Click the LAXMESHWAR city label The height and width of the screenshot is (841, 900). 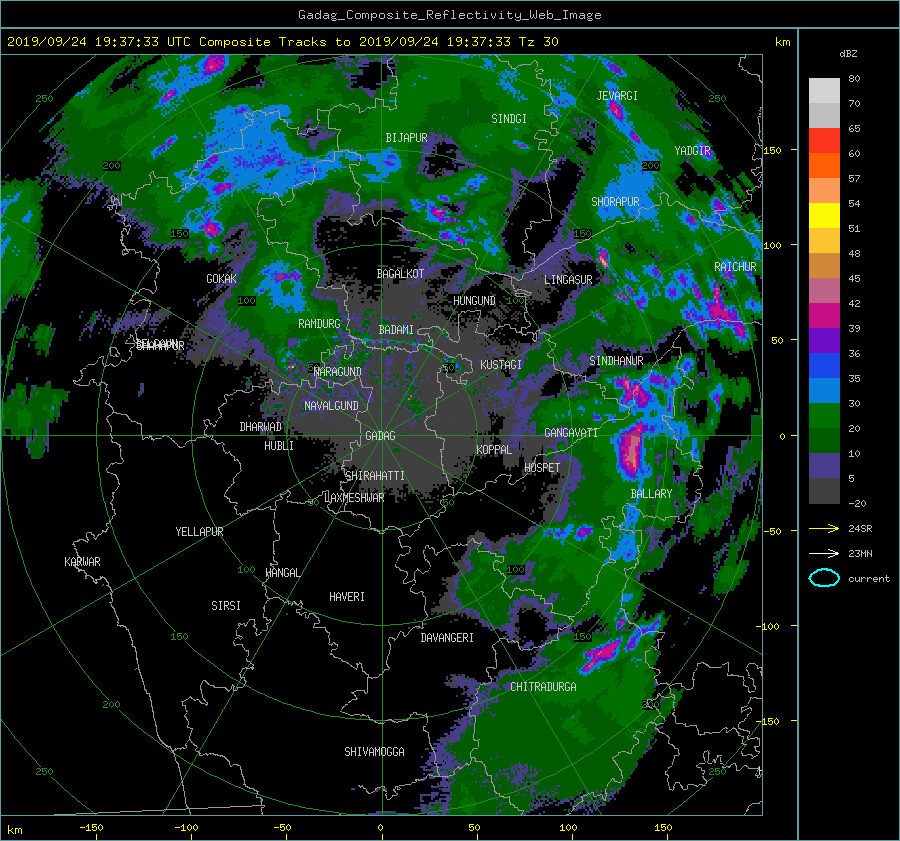(x=354, y=498)
